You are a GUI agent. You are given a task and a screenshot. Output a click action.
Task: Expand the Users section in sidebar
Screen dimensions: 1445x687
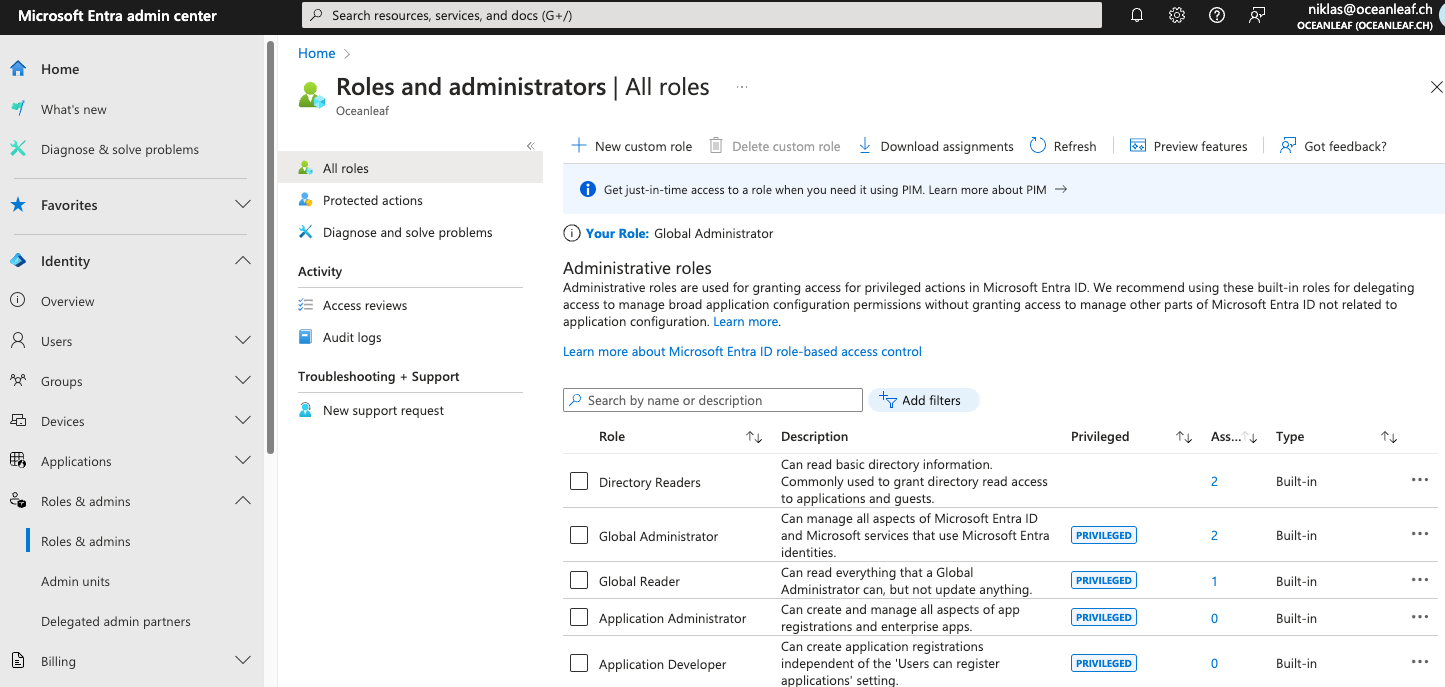pyautogui.click(x=242, y=341)
